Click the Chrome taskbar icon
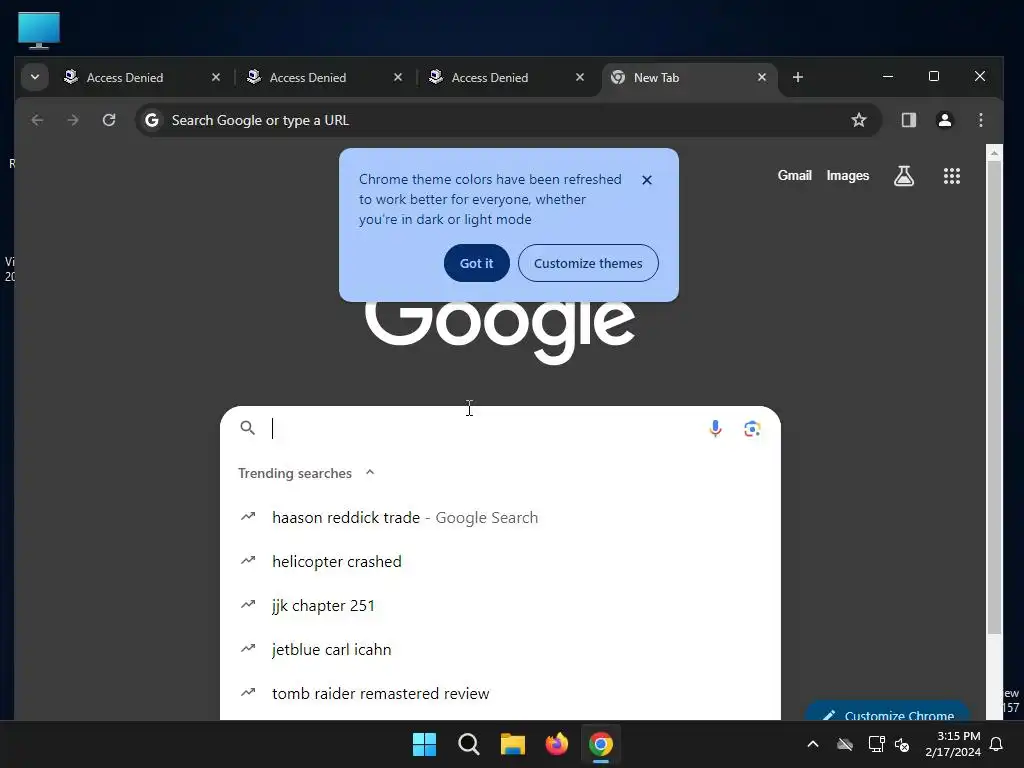 click(x=601, y=744)
